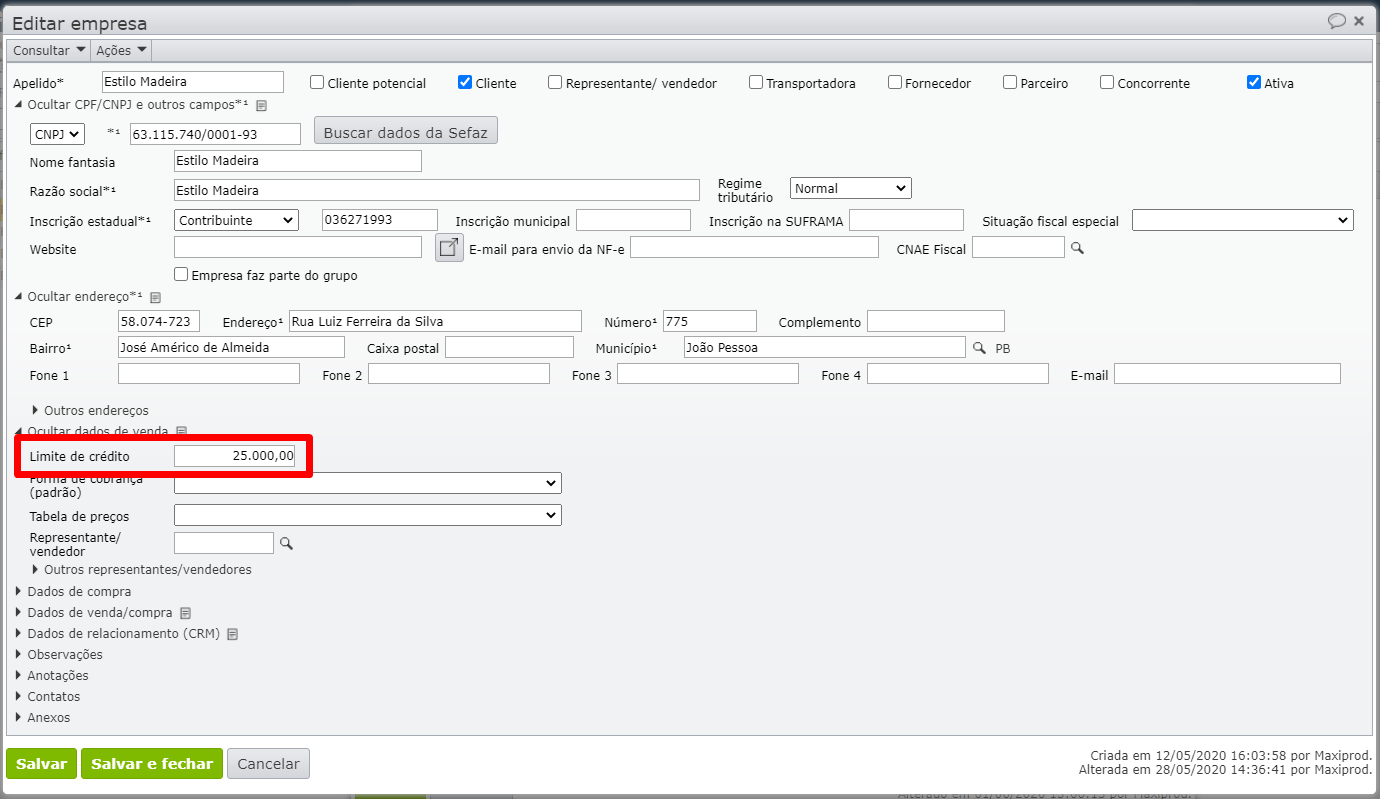The width and height of the screenshot is (1380, 799).
Task: Click the Bairro input field
Action: click(x=231, y=347)
